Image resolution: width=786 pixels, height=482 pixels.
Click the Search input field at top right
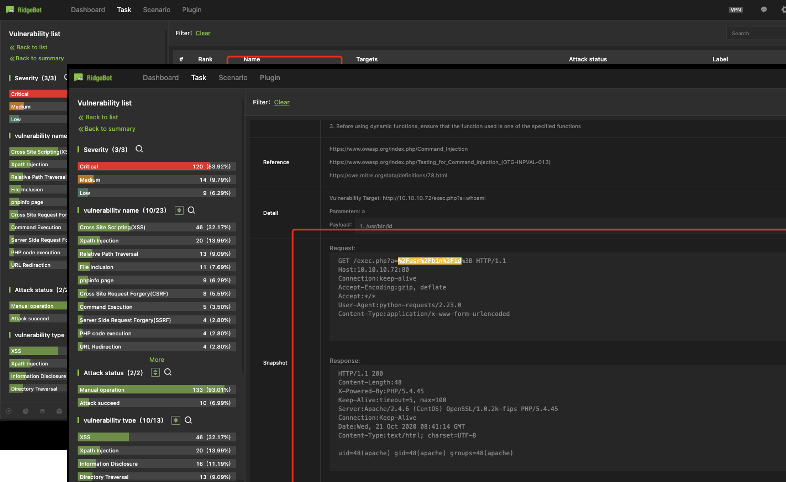(755, 33)
